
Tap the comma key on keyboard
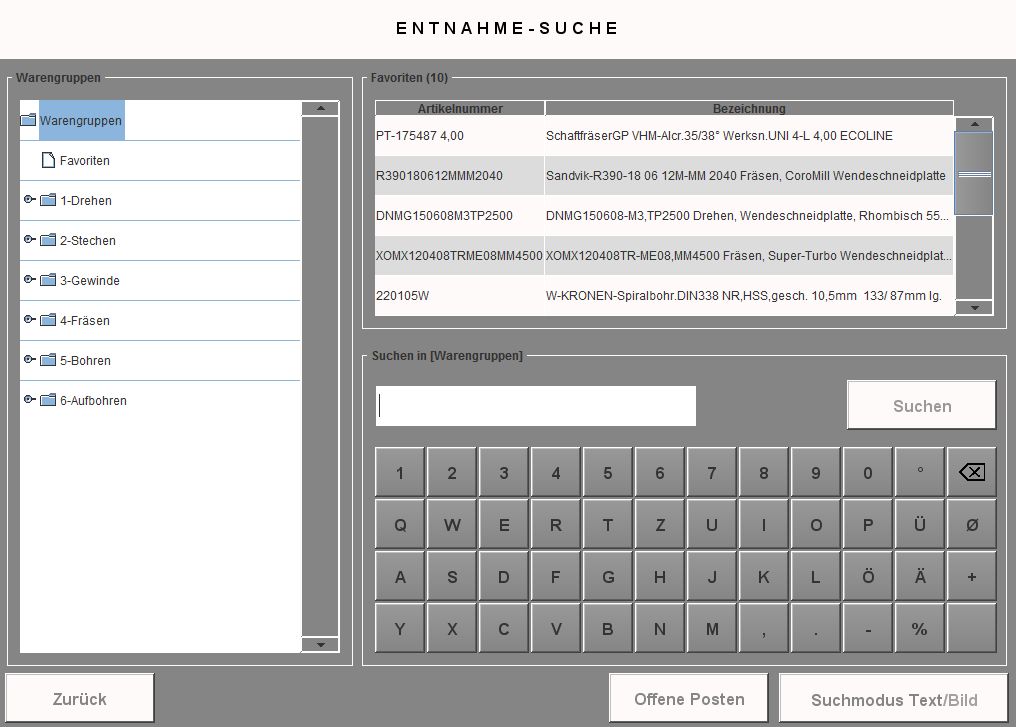(763, 628)
